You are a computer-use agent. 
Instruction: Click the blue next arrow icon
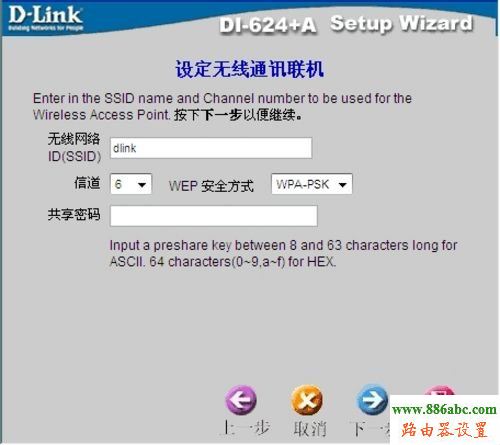click(372, 400)
